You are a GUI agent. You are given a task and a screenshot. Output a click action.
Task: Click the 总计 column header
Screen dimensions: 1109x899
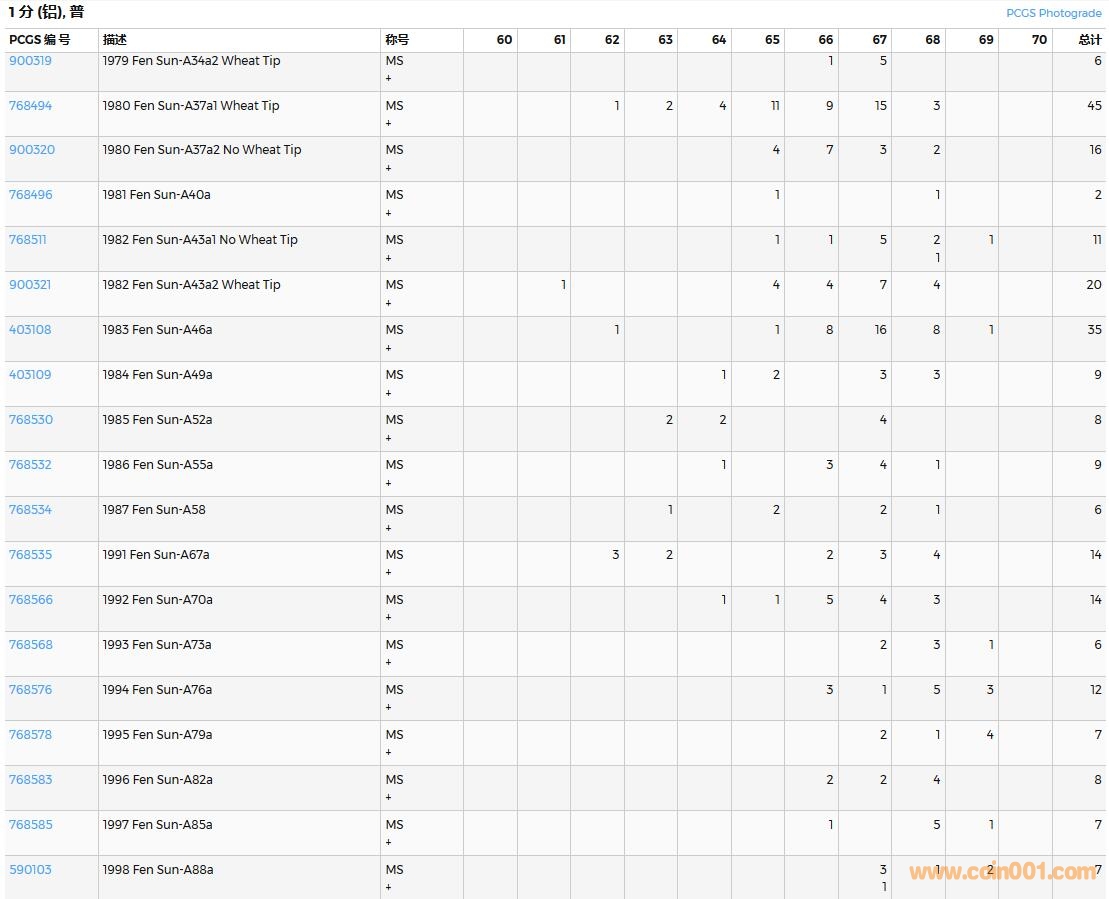1089,40
